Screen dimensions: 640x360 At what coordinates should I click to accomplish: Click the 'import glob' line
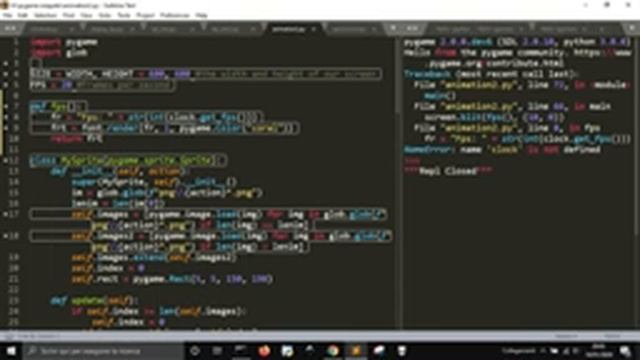[59, 53]
